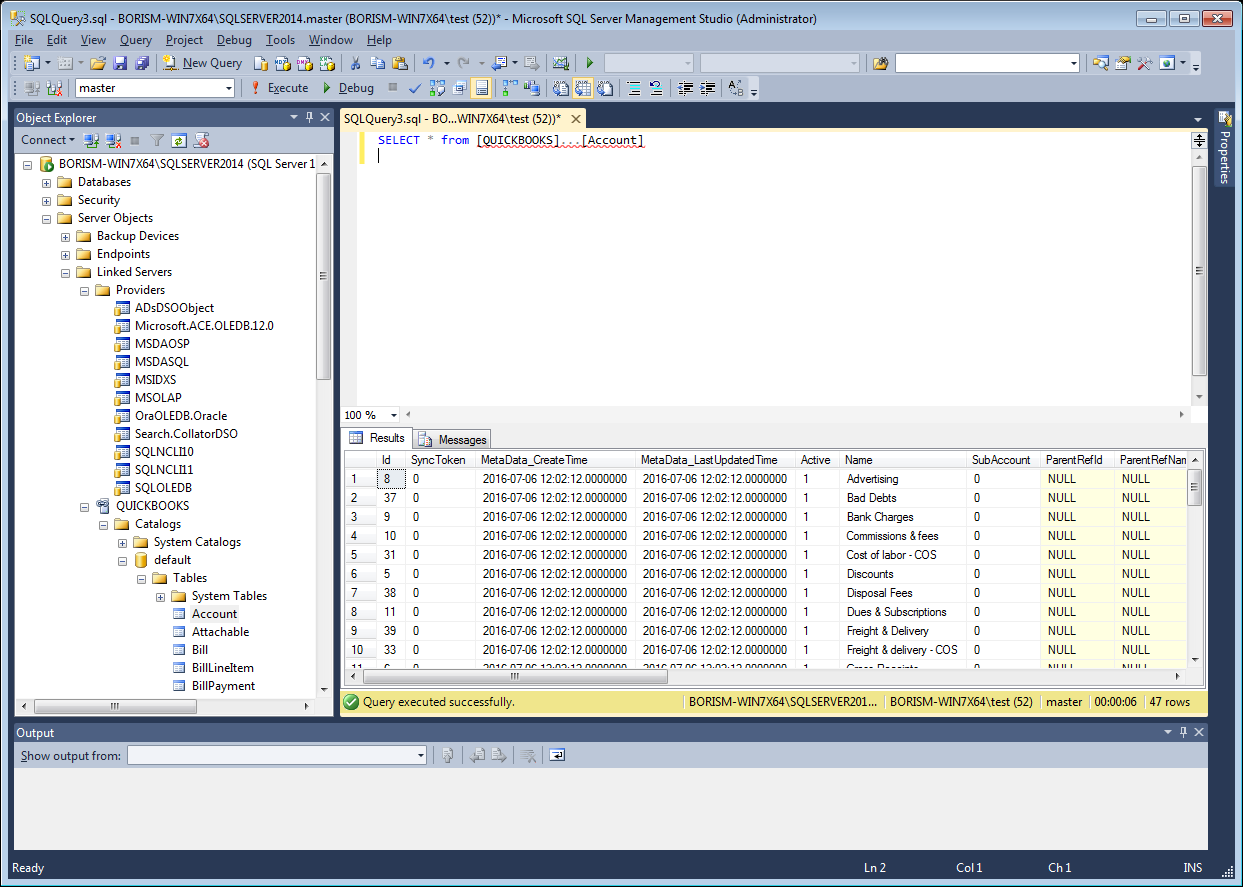Image resolution: width=1243 pixels, height=887 pixels.
Task: Click the Comment out selected lines icon
Action: click(633, 88)
